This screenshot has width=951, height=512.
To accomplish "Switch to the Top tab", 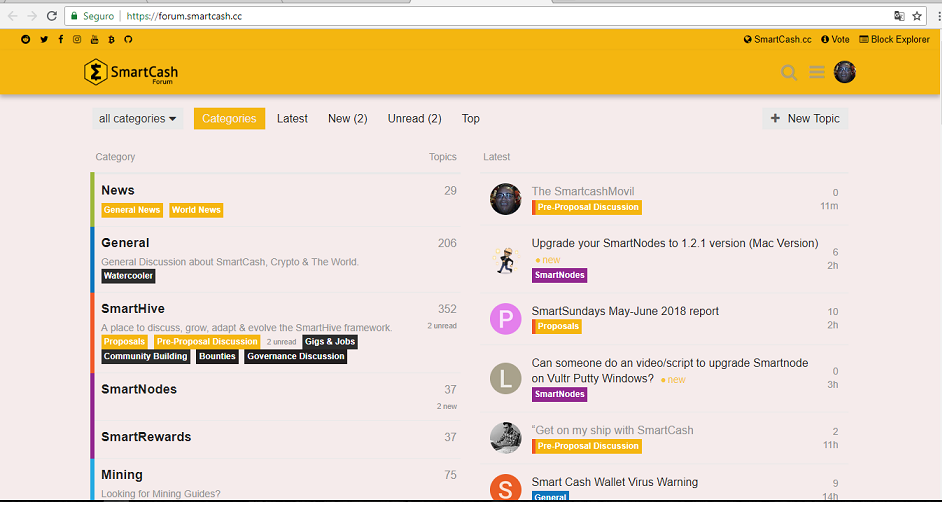I will (x=471, y=118).
